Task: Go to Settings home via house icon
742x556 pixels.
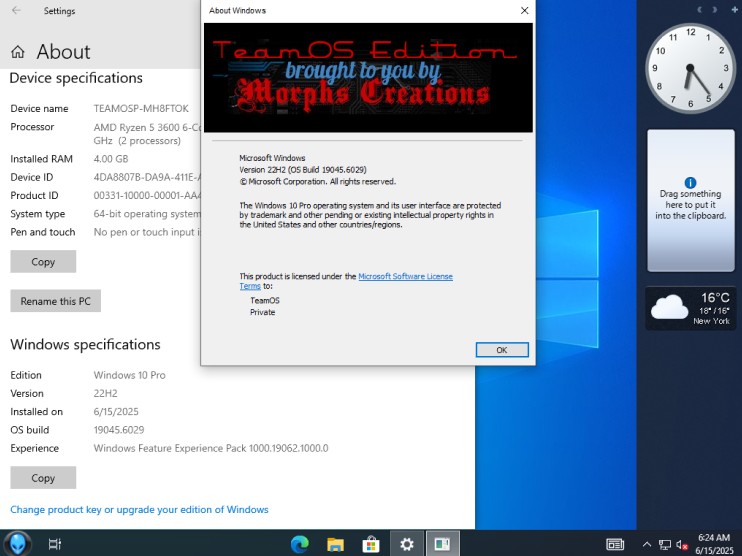Action: tap(18, 52)
